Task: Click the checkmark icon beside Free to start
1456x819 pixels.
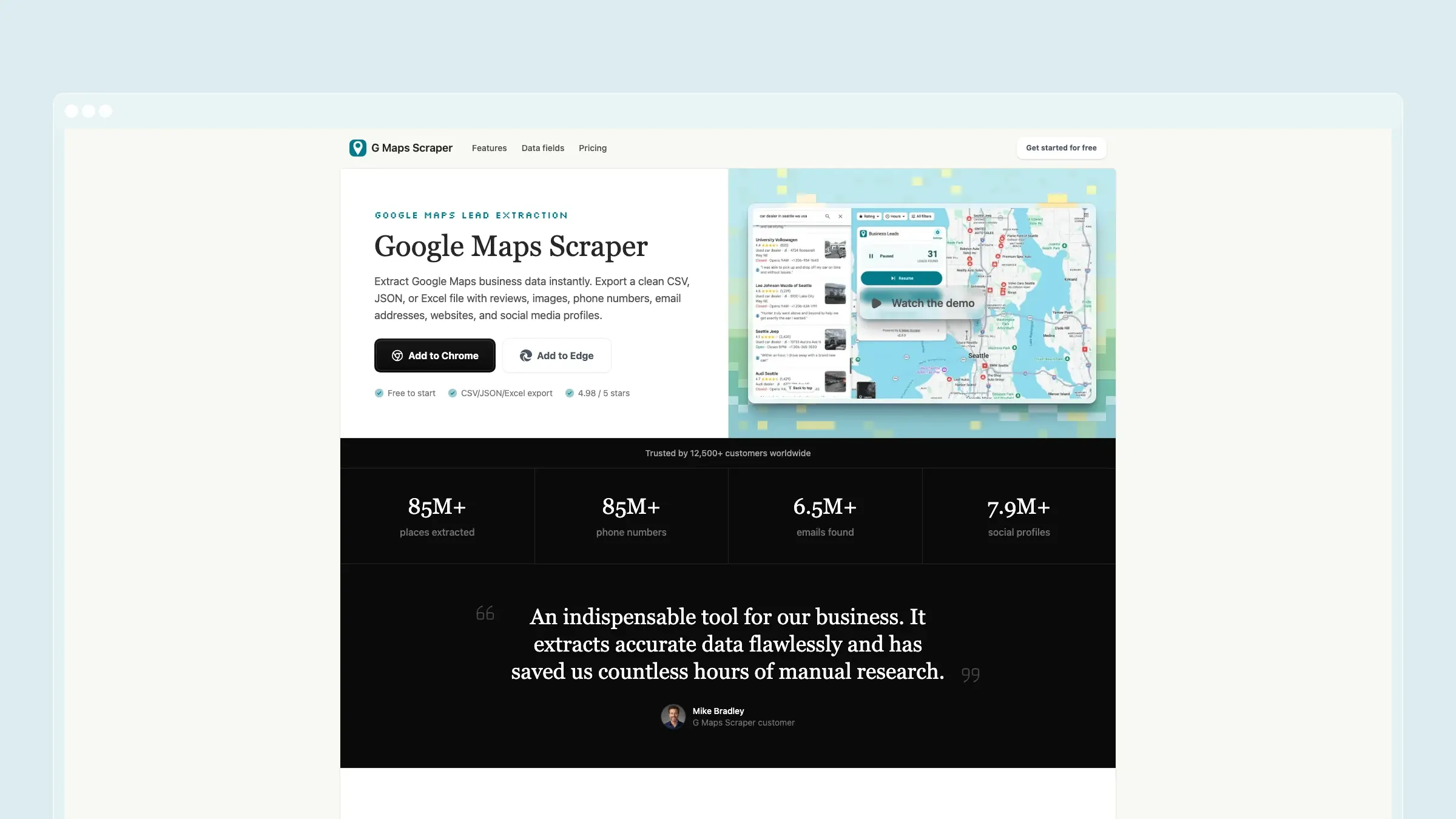Action: click(x=379, y=393)
